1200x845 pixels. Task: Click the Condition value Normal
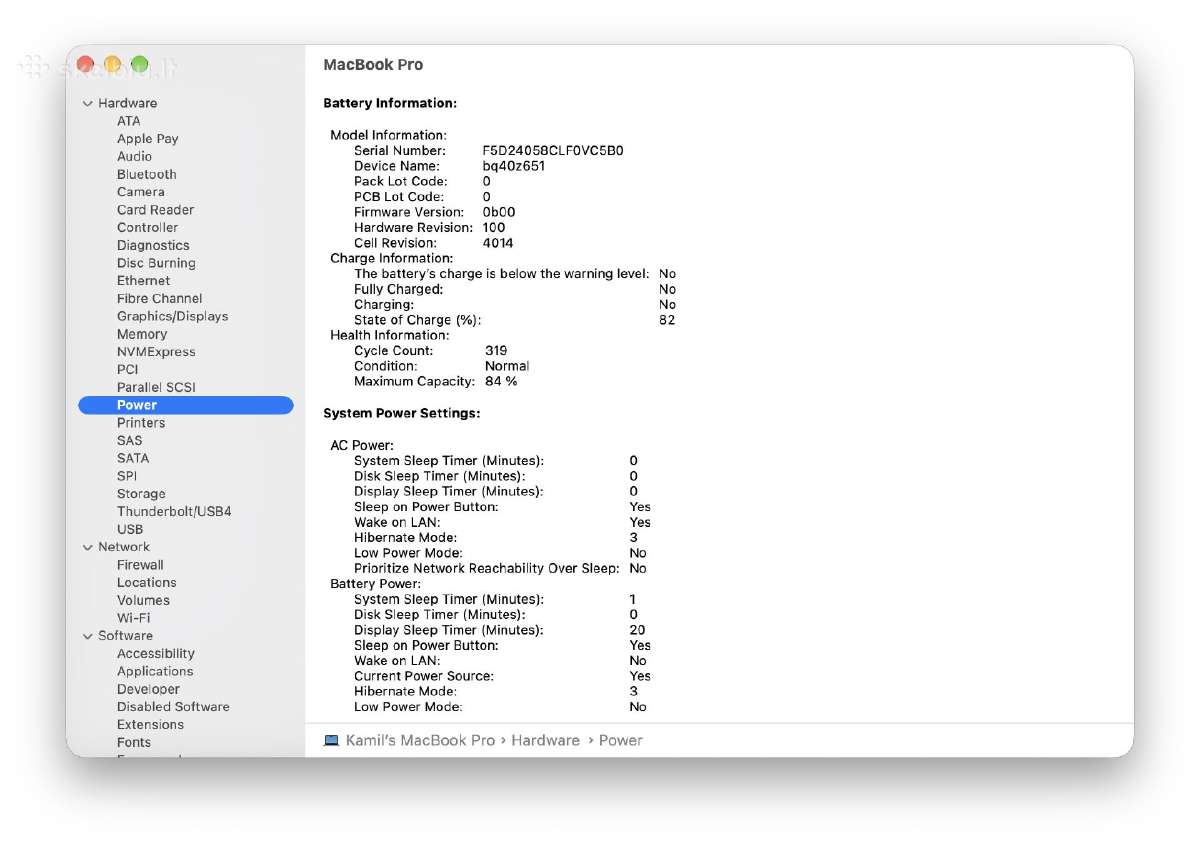coord(507,366)
